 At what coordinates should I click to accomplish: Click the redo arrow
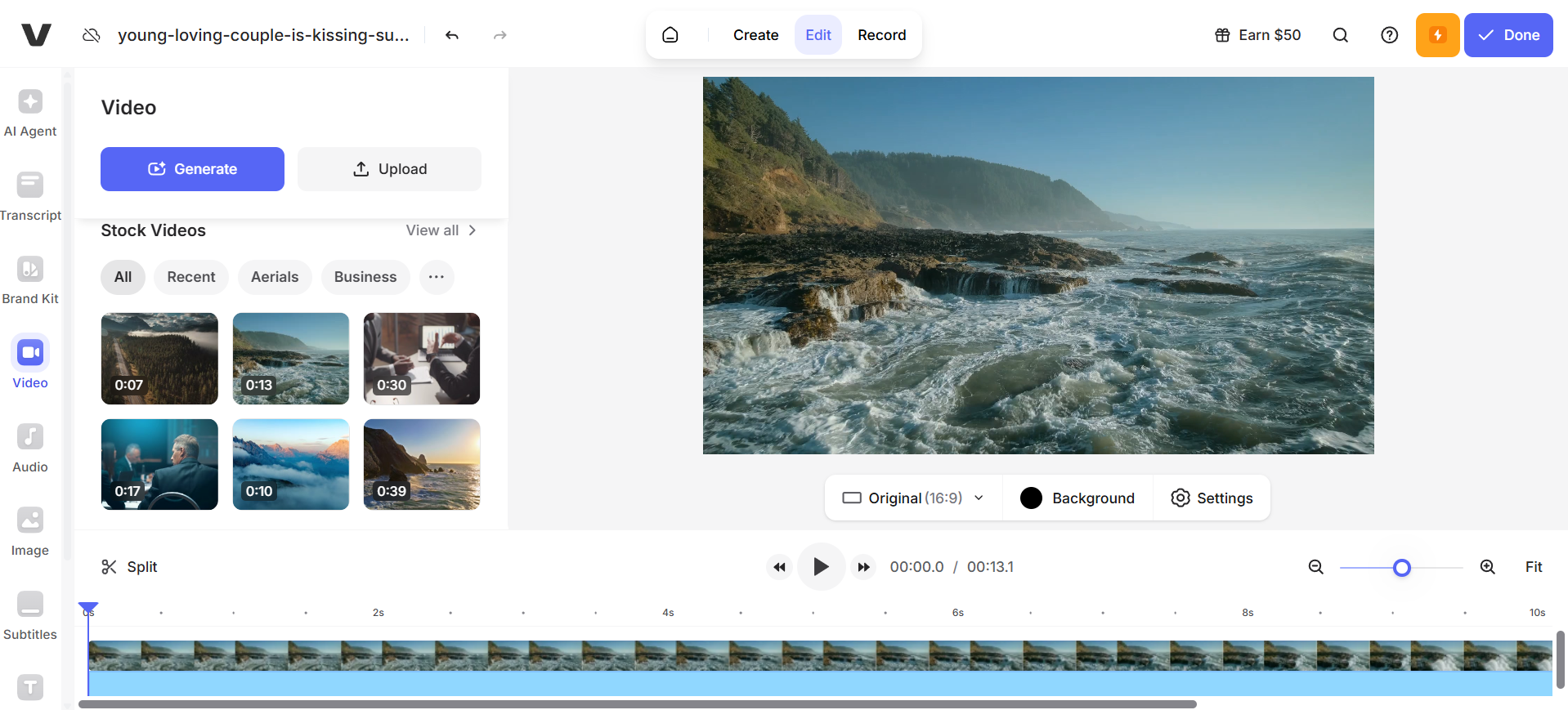500,35
